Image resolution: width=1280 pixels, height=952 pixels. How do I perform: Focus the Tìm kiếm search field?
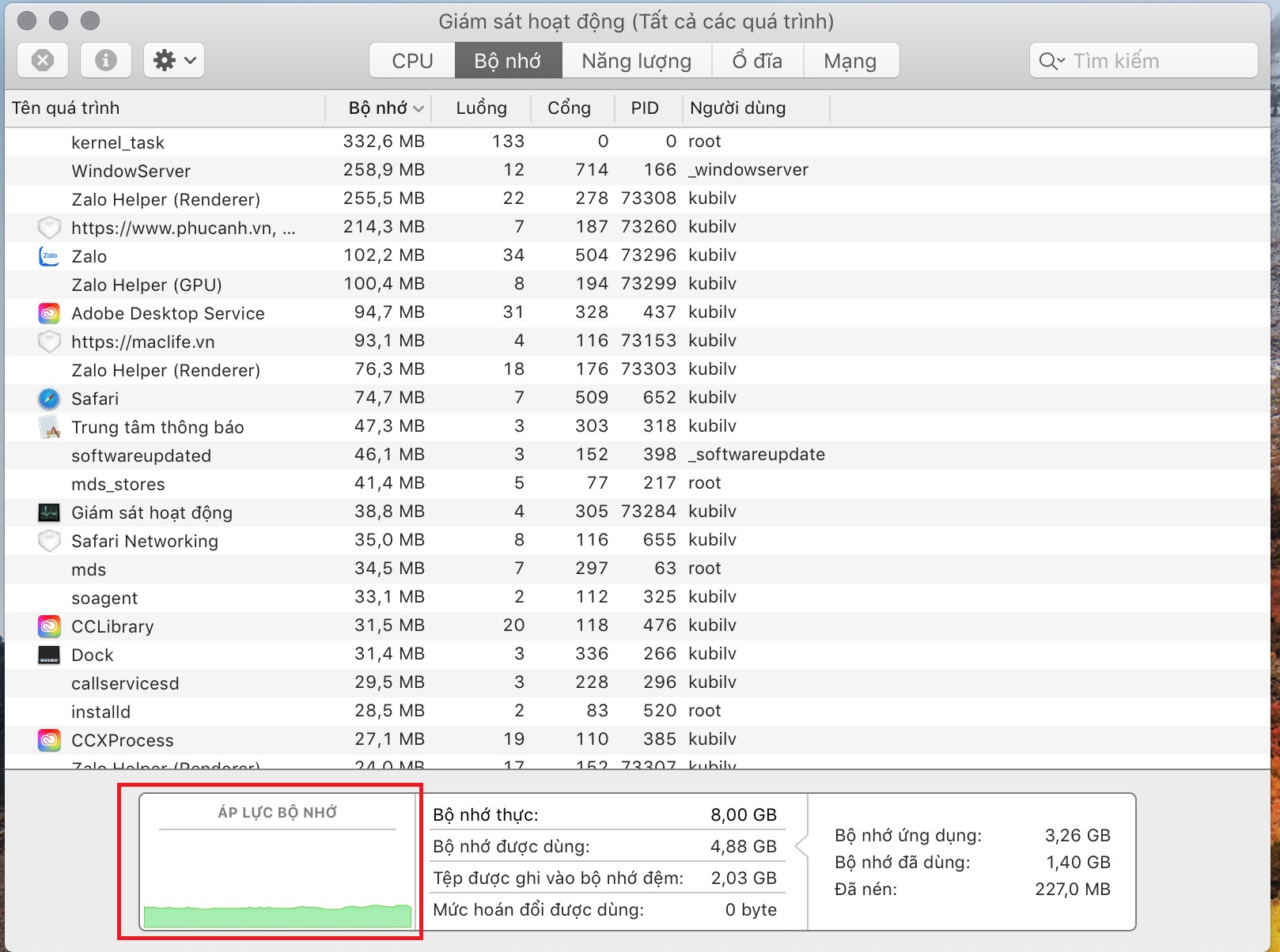pos(1144,61)
